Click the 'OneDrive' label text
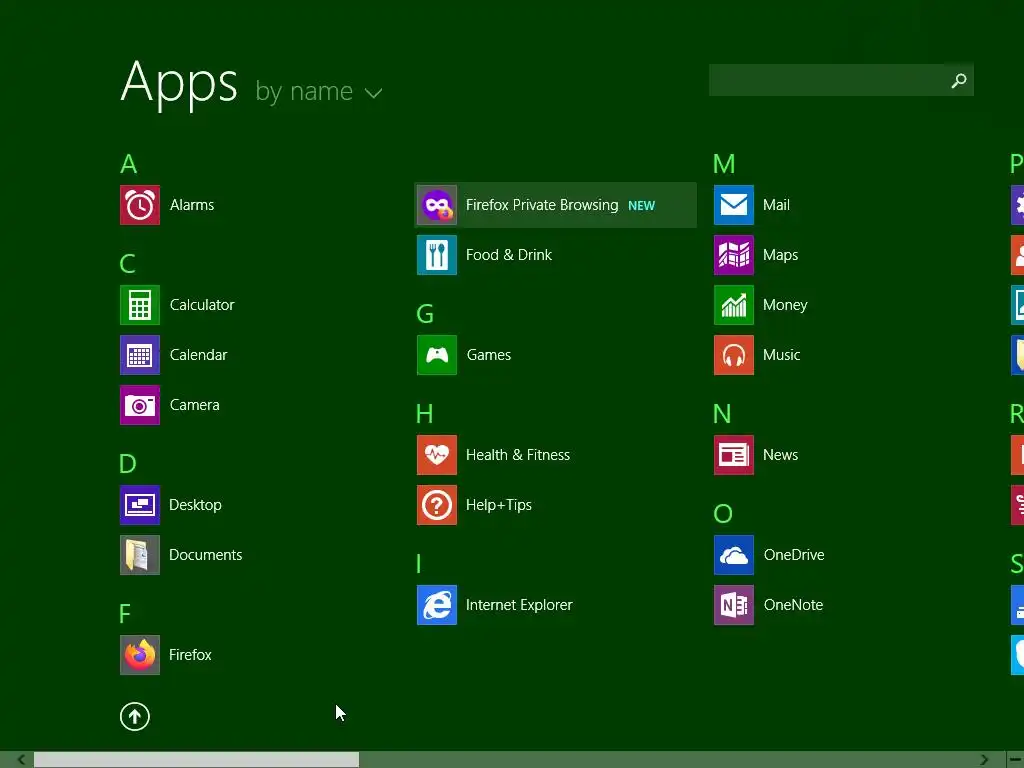The image size is (1024, 768). coord(794,555)
